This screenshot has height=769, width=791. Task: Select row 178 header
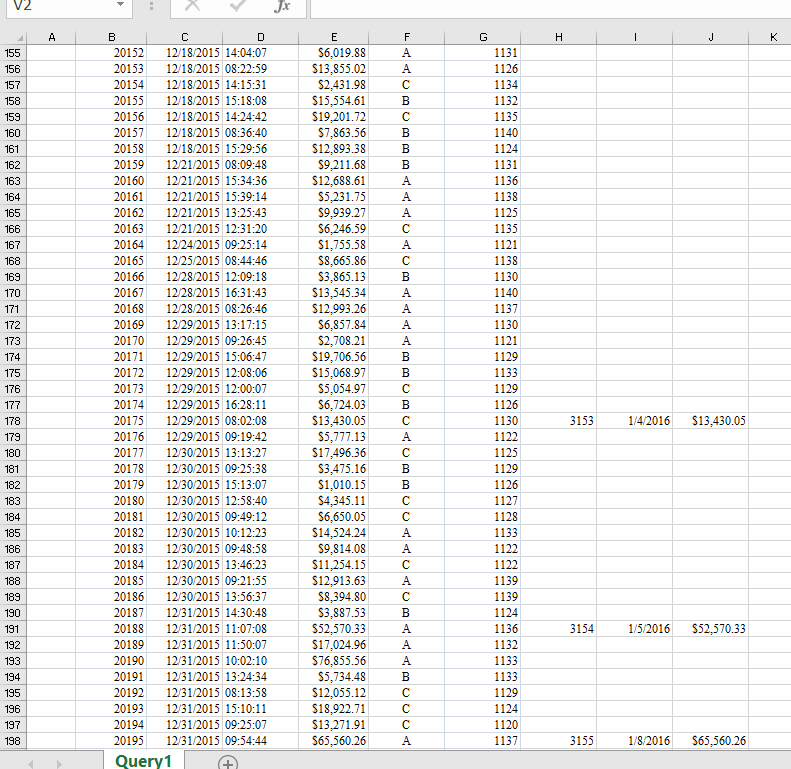click(13, 421)
